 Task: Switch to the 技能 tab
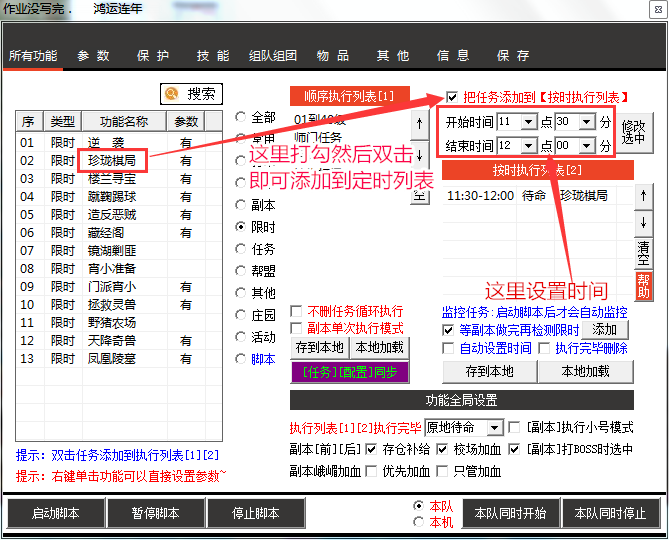[212, 56]
